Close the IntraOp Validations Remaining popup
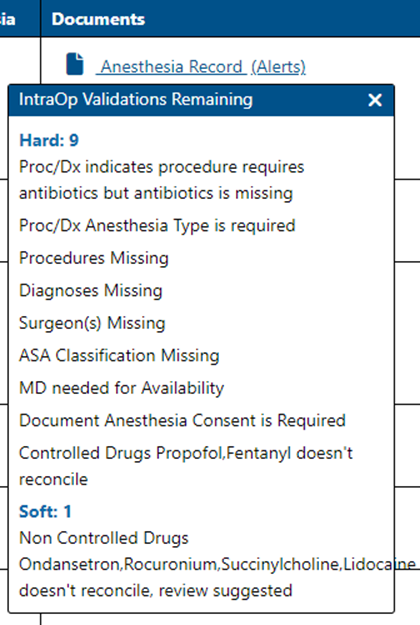Screen dimensions: 420x625 click(375, 100)
